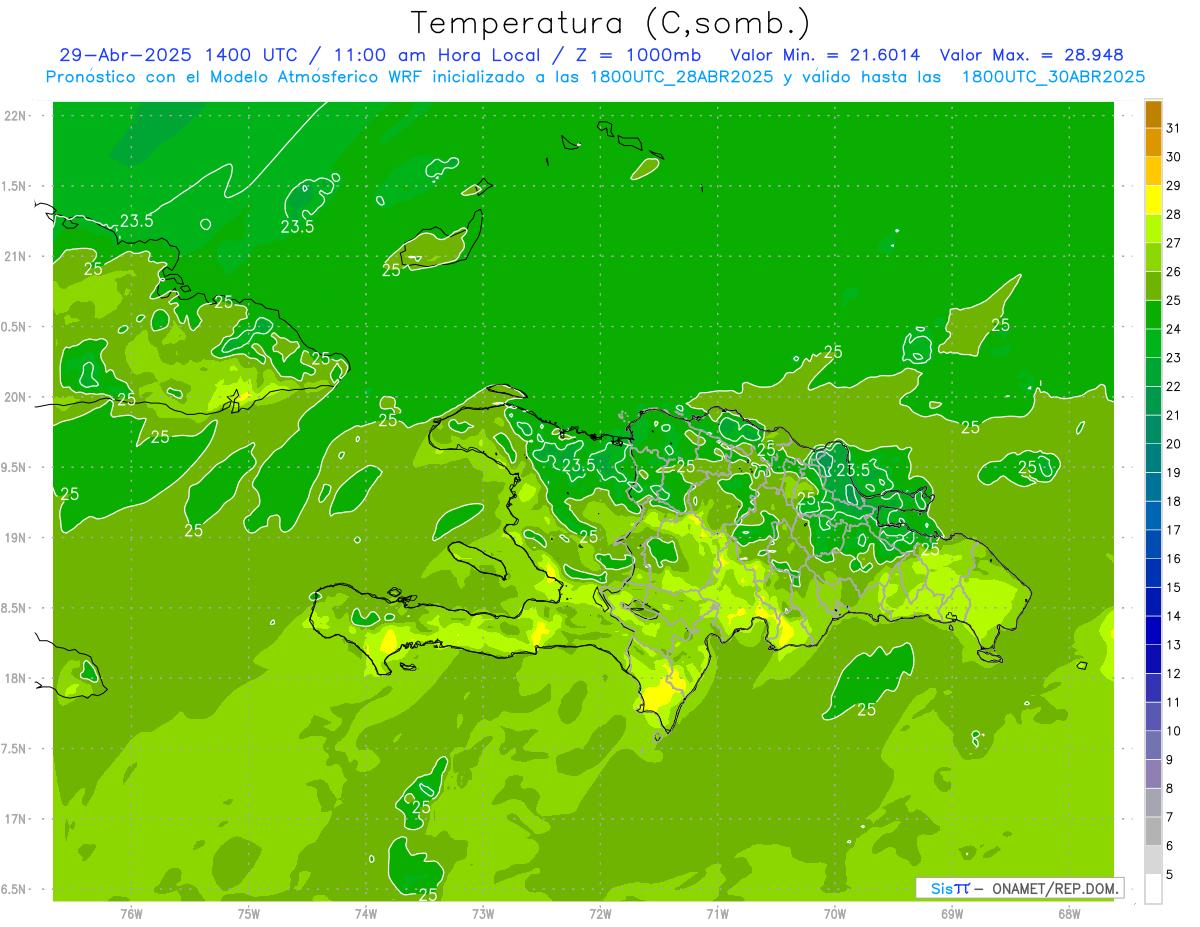Viewport: 1200px width, 927px height.
Task: Click the dark orange swatch above legend value 31
Action: [x=1153, y=114]
